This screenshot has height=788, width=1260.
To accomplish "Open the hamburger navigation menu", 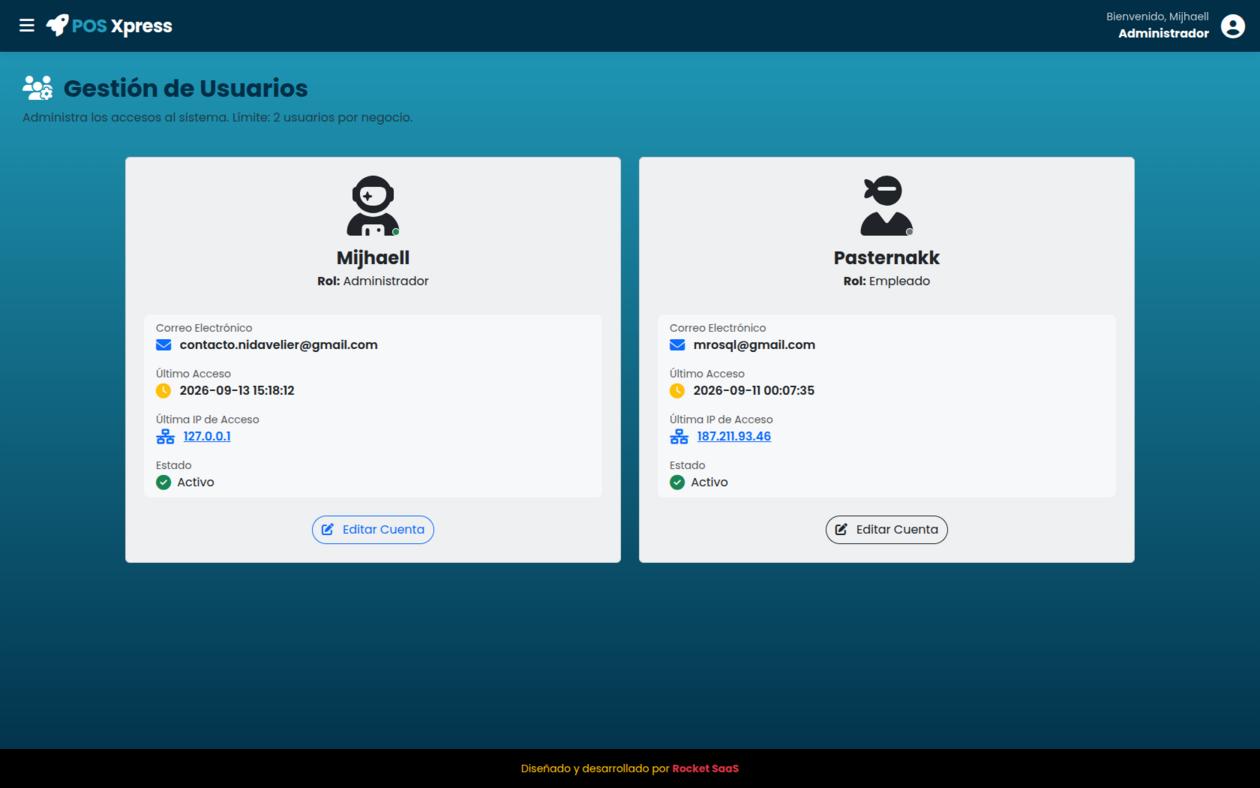I will 27,25.
